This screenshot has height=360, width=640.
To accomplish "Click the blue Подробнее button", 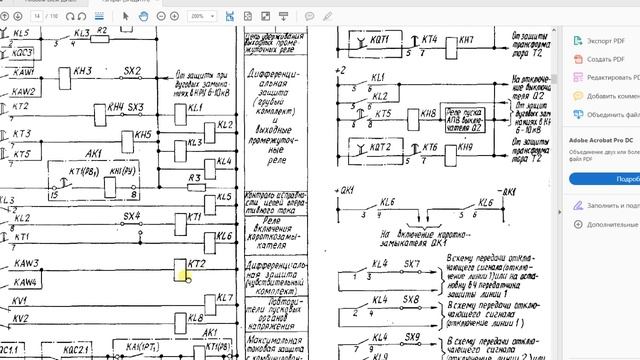I will coord(605,179).
